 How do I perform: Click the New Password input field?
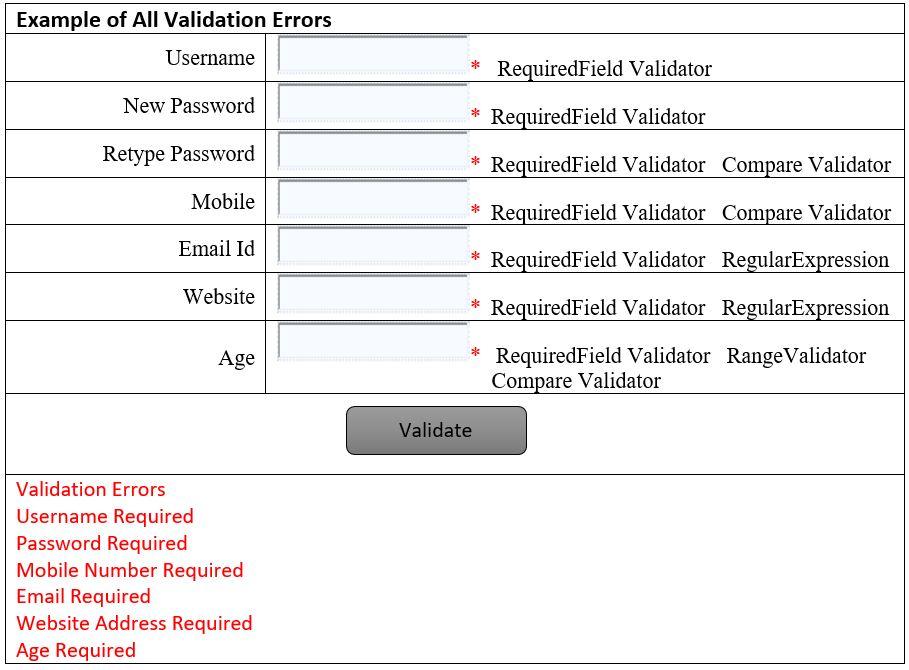click(x=372, y=103)
